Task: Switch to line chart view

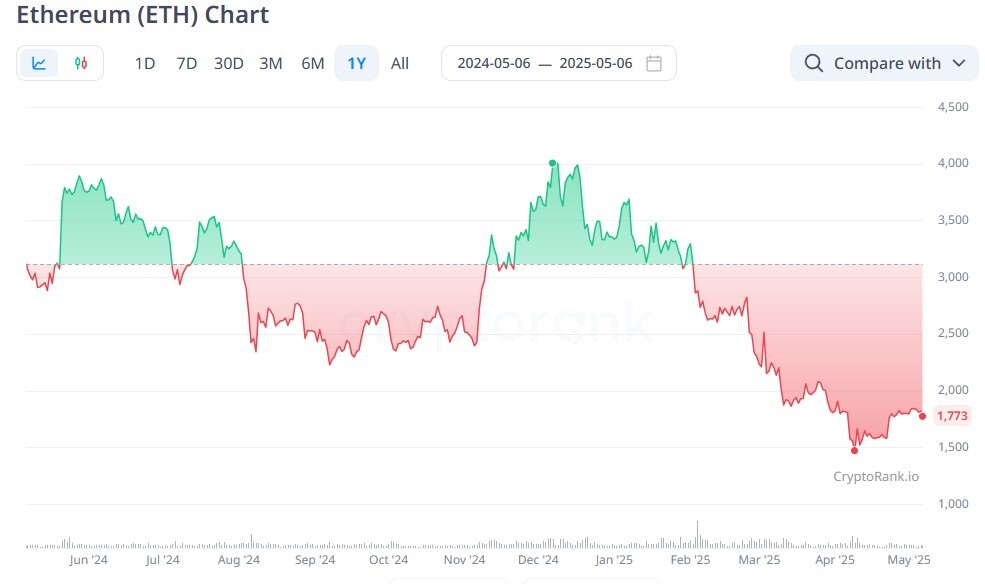Action: 39,63
